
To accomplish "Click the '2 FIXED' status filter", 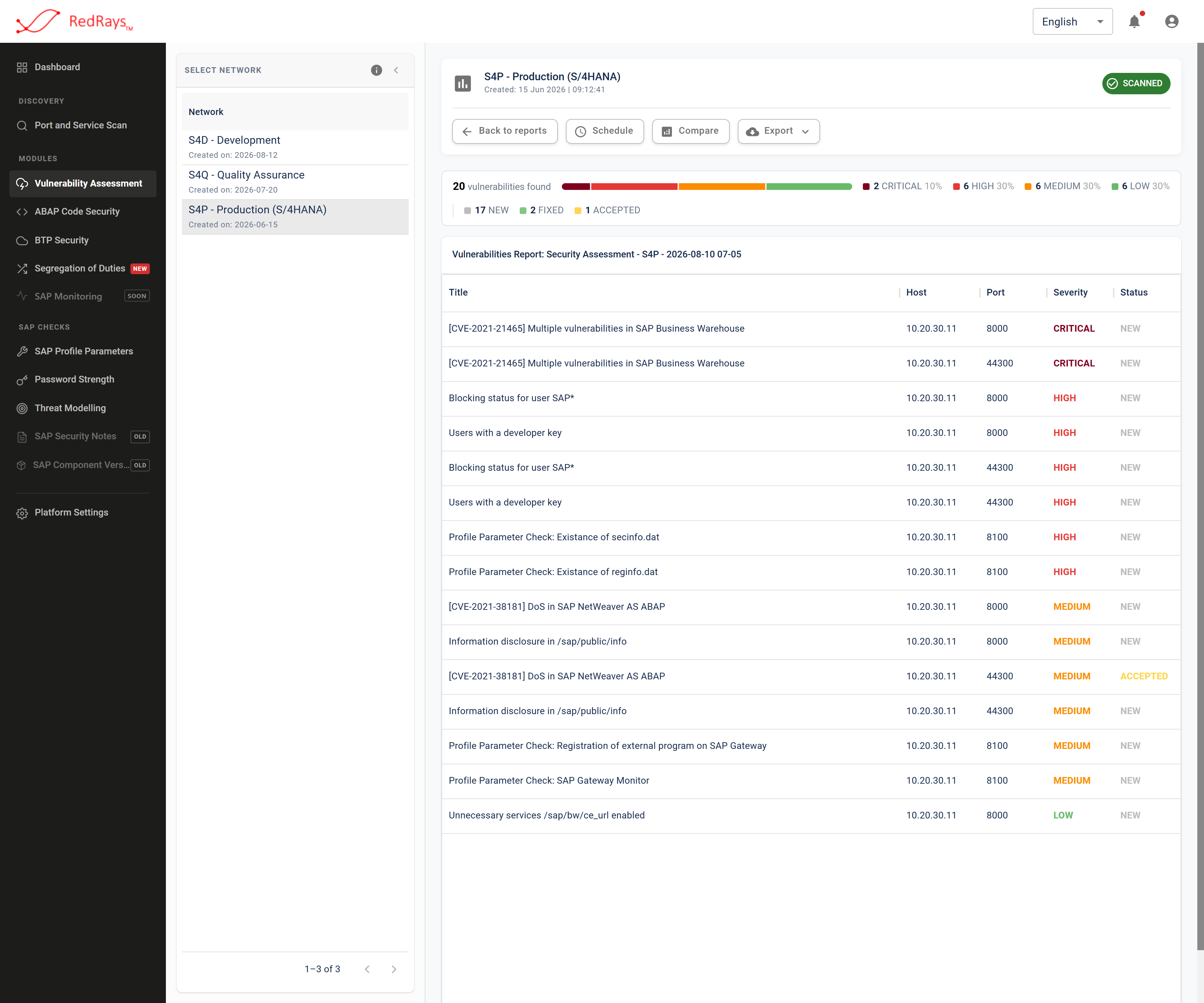I will 541,210.
